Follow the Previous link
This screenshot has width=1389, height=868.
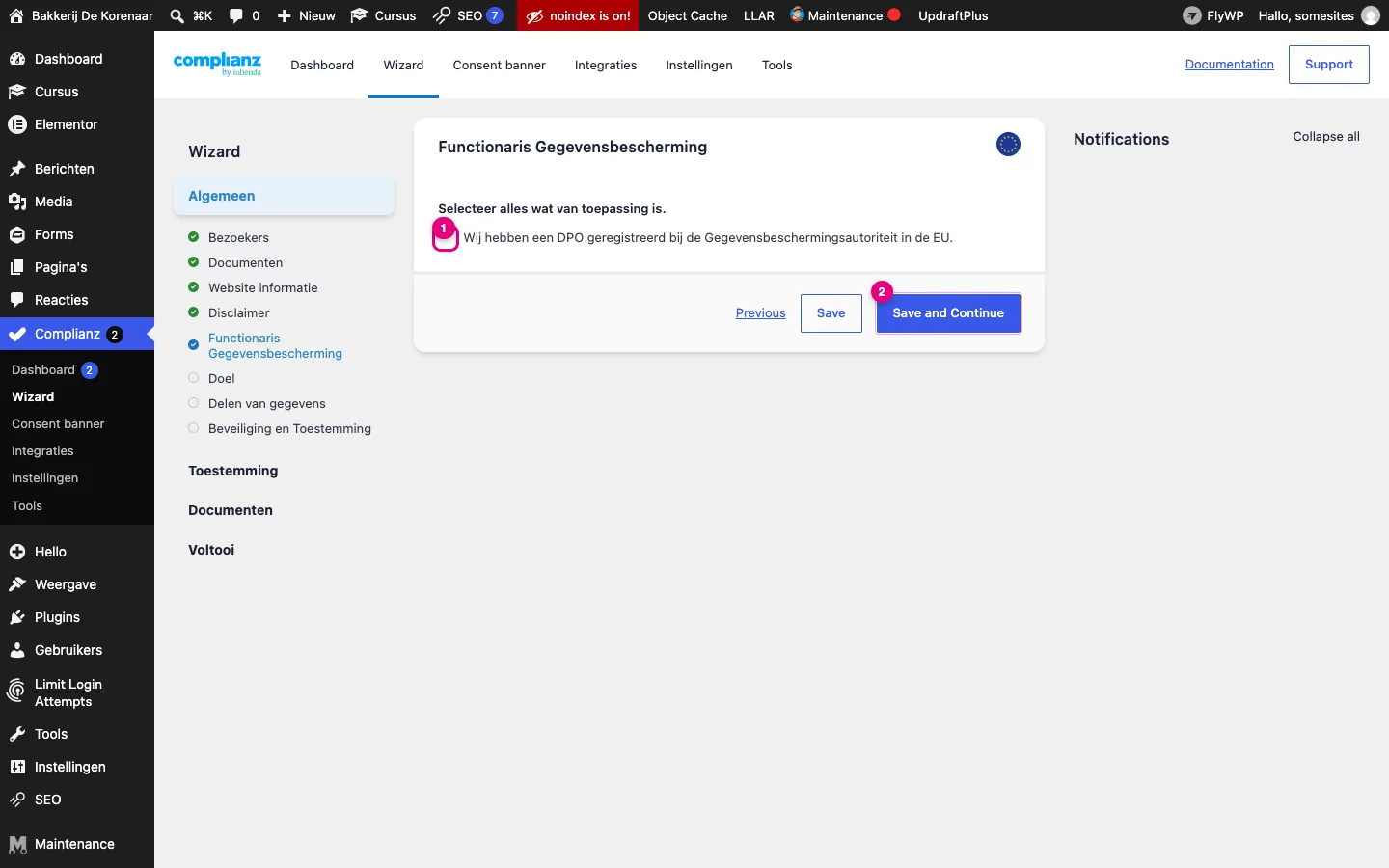760,313
